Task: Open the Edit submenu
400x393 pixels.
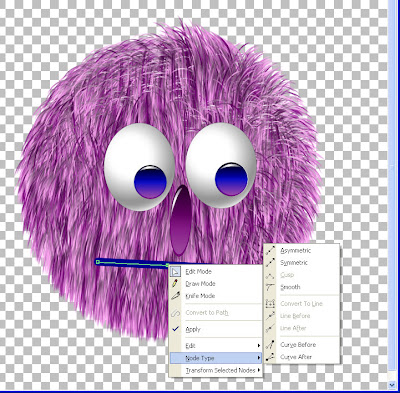Action: pyautogui.click(x=216, y=346)
